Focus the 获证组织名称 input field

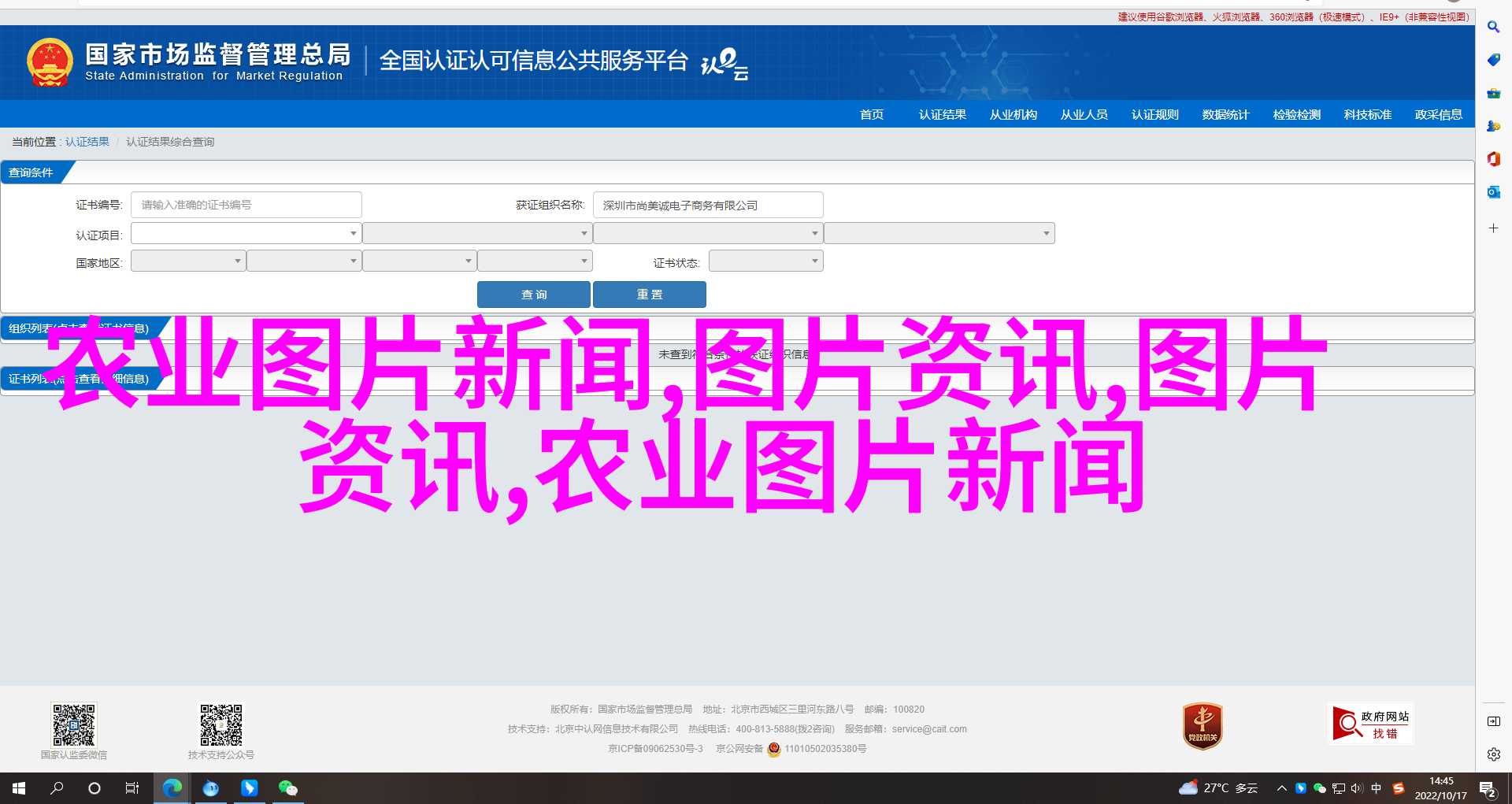click(x=708, y=205)
